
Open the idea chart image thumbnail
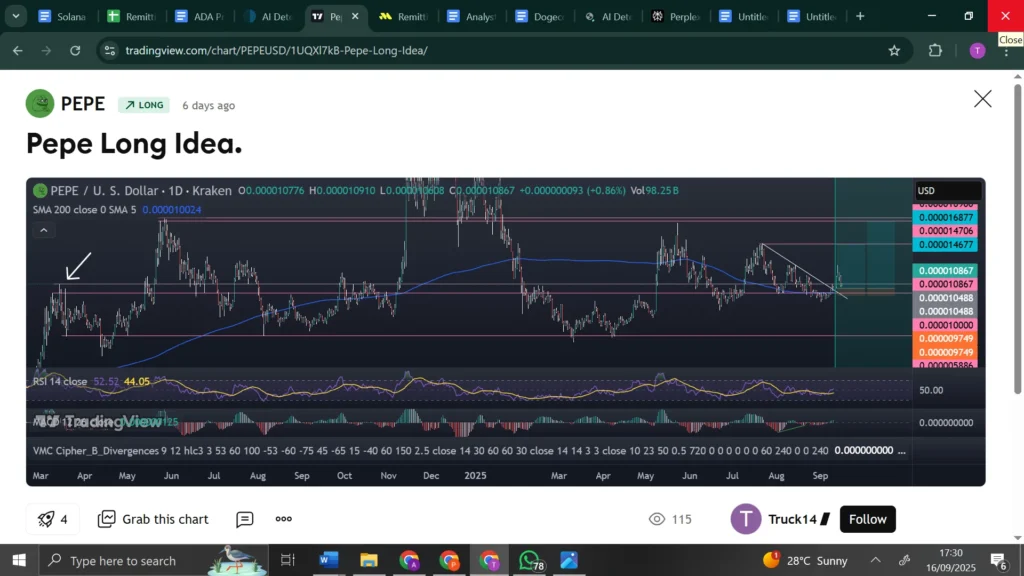(505, 332)
